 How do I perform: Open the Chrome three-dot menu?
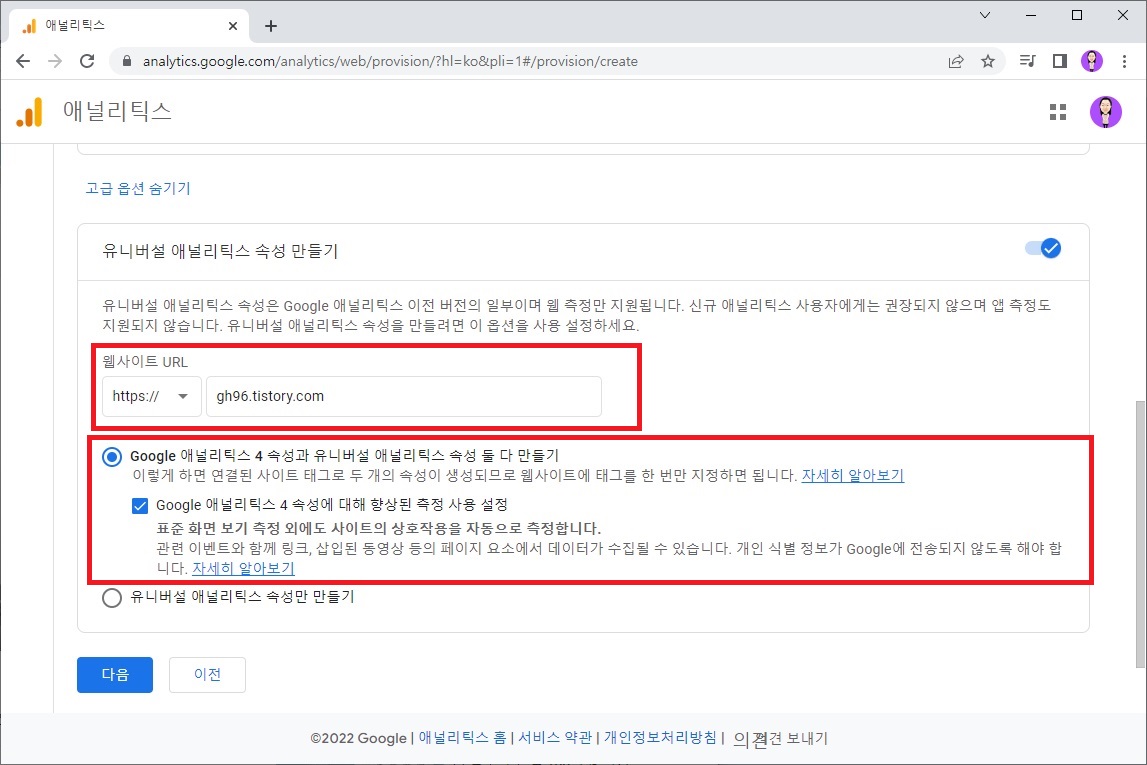point(1124,61)
